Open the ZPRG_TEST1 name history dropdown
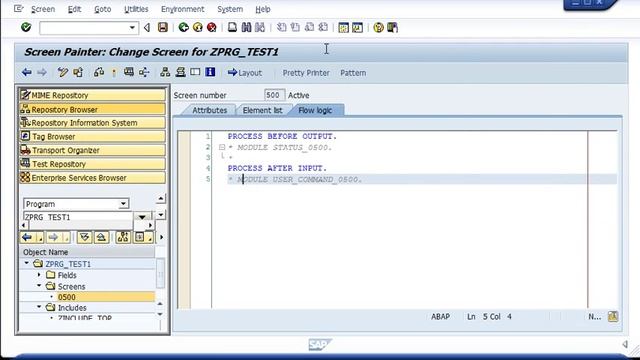This screenshot has width=640, height=360. pyautogui.click(x=142, y=217)
